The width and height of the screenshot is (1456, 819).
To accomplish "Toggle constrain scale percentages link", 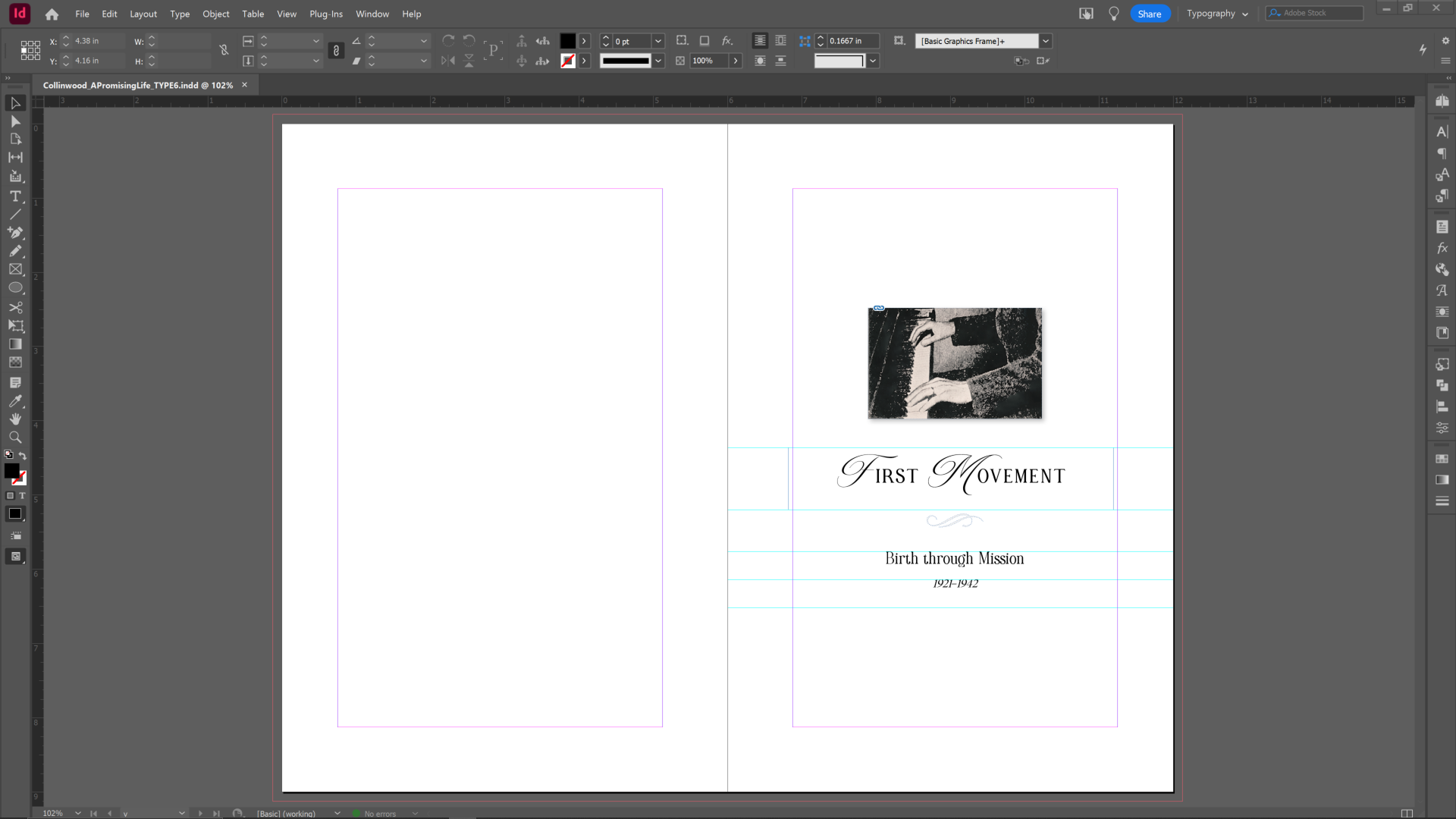I will pyautogui.click(x=336, y=51).
